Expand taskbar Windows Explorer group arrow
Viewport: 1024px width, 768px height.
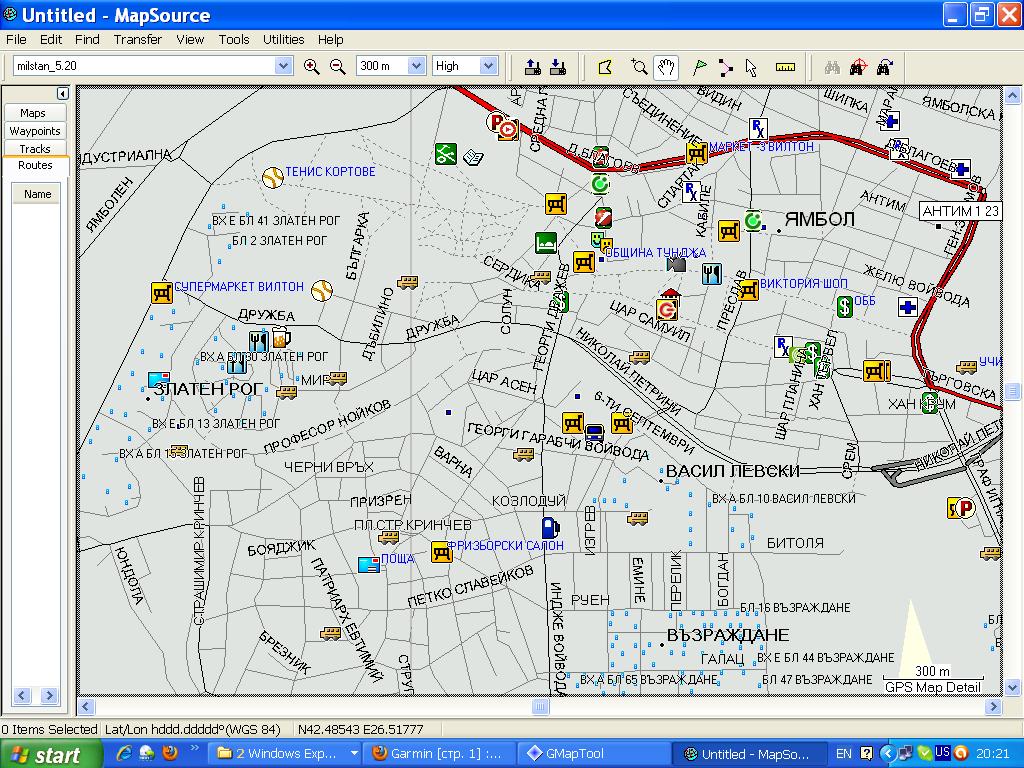click(x=354, y=754)
